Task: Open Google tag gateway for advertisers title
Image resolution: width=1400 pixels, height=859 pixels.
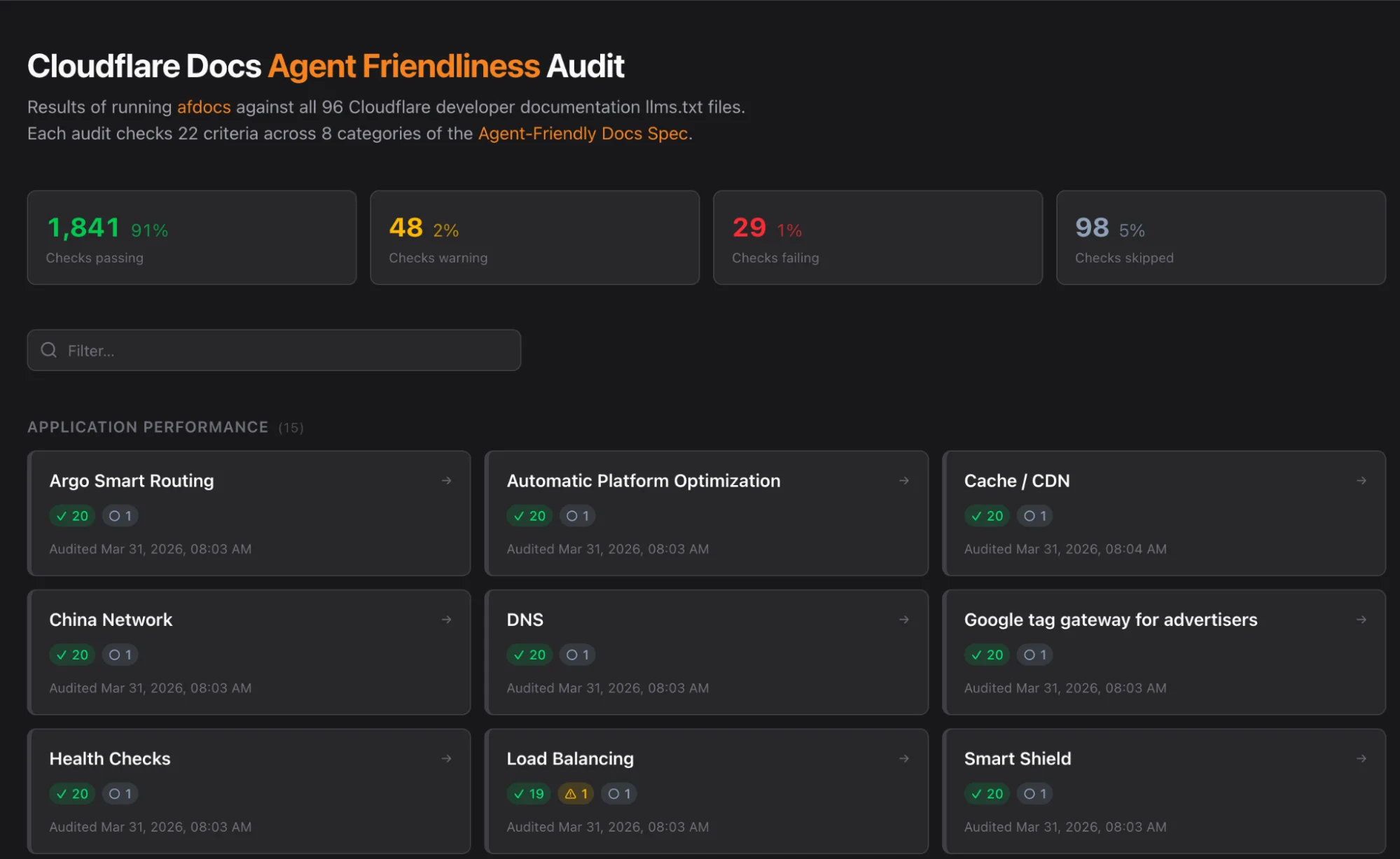Action: [x=1111, y=620]
